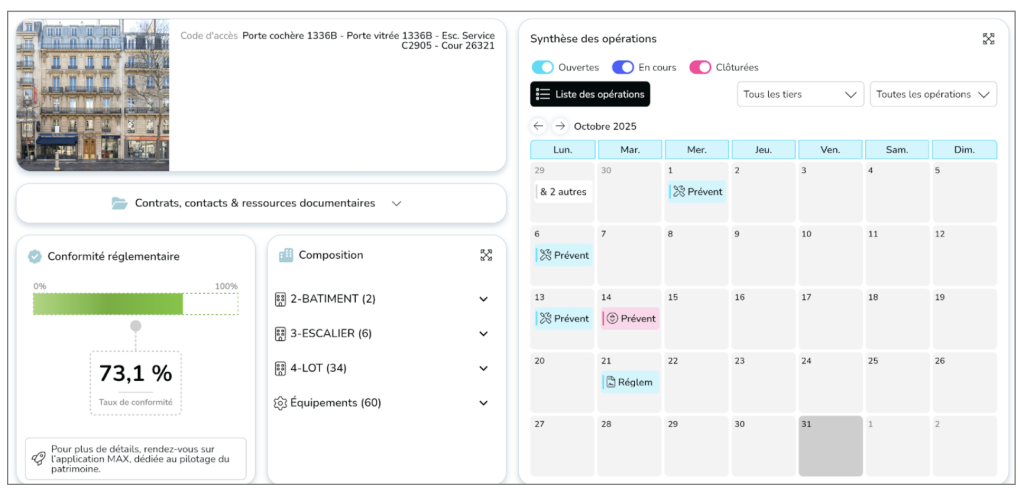Screen dimensions: 1024x492
Task: Open the '& 2 autres' events link
Action: pos(563,192)
